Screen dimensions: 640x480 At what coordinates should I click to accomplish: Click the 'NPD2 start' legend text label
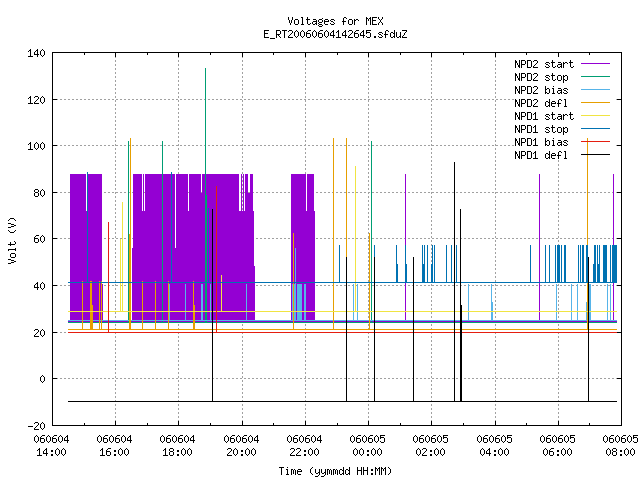point(544,64)
